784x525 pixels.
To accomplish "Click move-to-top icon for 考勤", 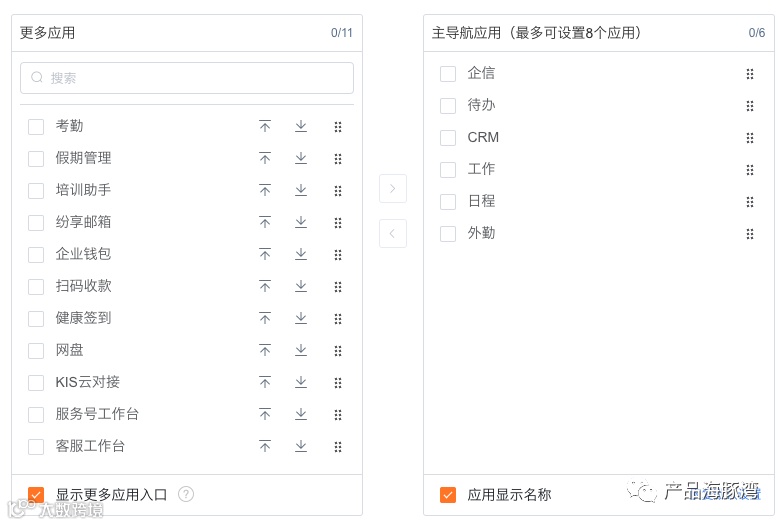I will tap(265, 126).
